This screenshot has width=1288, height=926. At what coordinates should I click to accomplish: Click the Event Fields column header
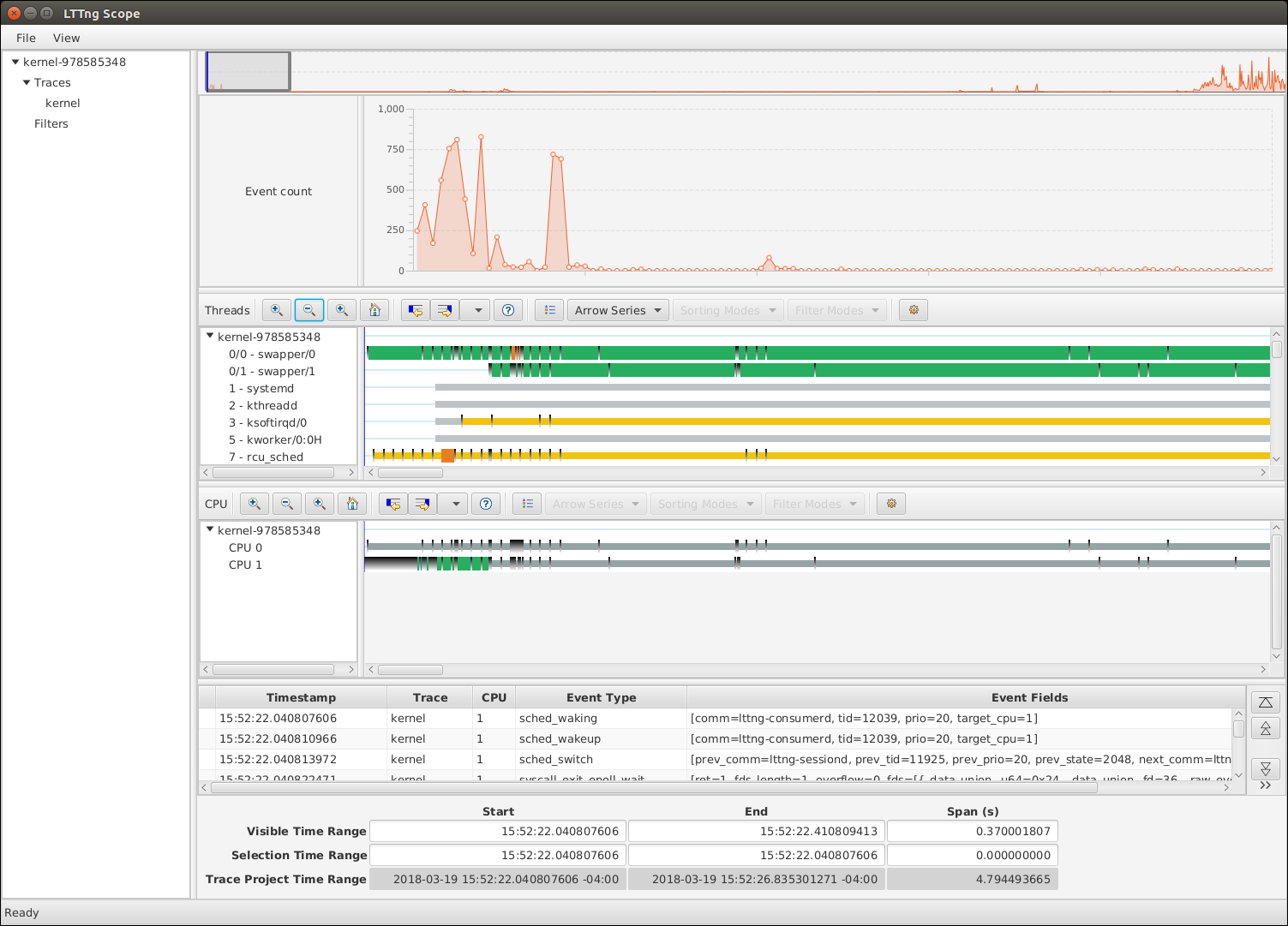(x=966, y=697)
